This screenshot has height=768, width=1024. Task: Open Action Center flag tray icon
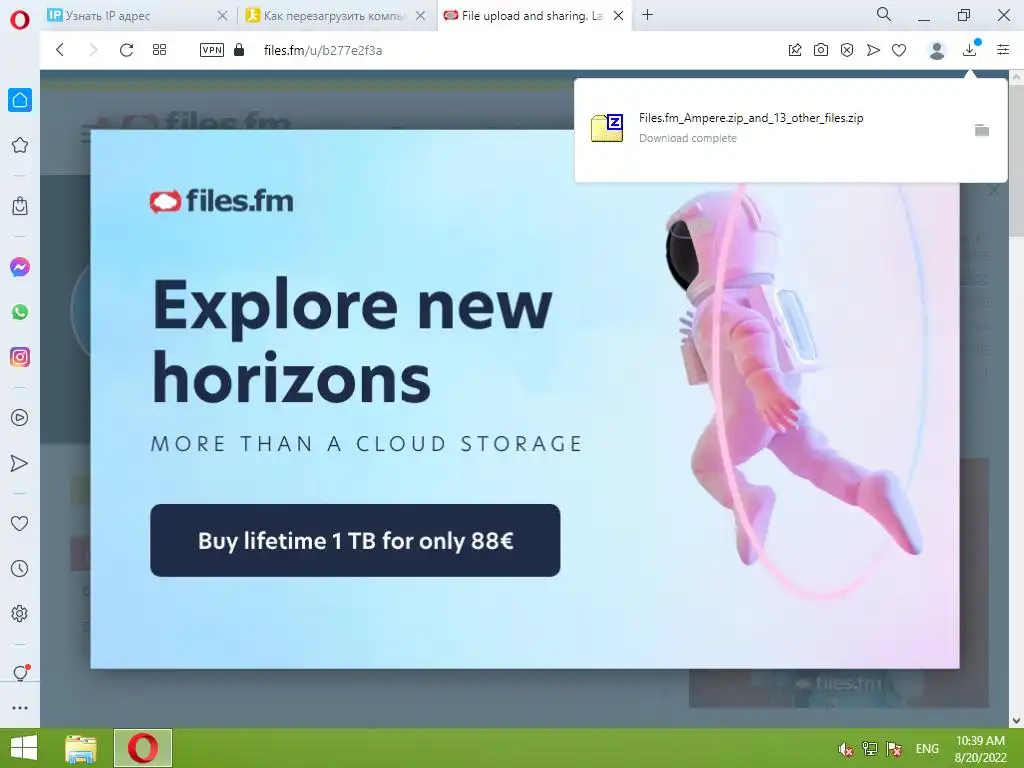pyautogui.click(x=894, y=749)
